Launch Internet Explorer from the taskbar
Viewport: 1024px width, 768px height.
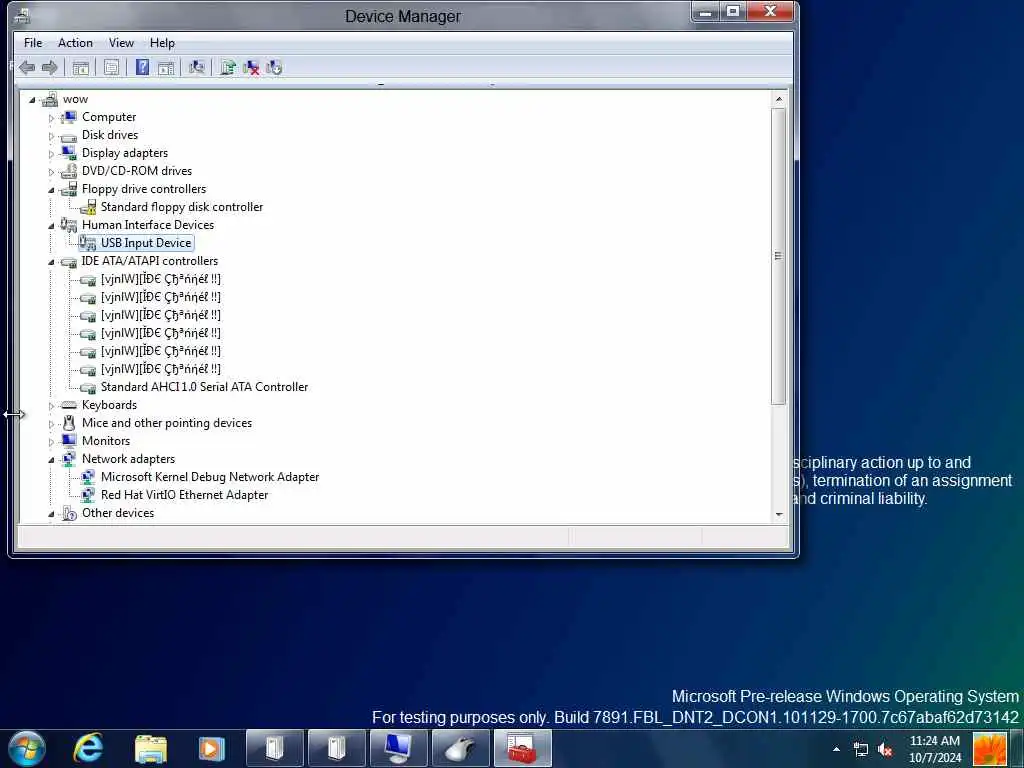(x=88, y=748)
